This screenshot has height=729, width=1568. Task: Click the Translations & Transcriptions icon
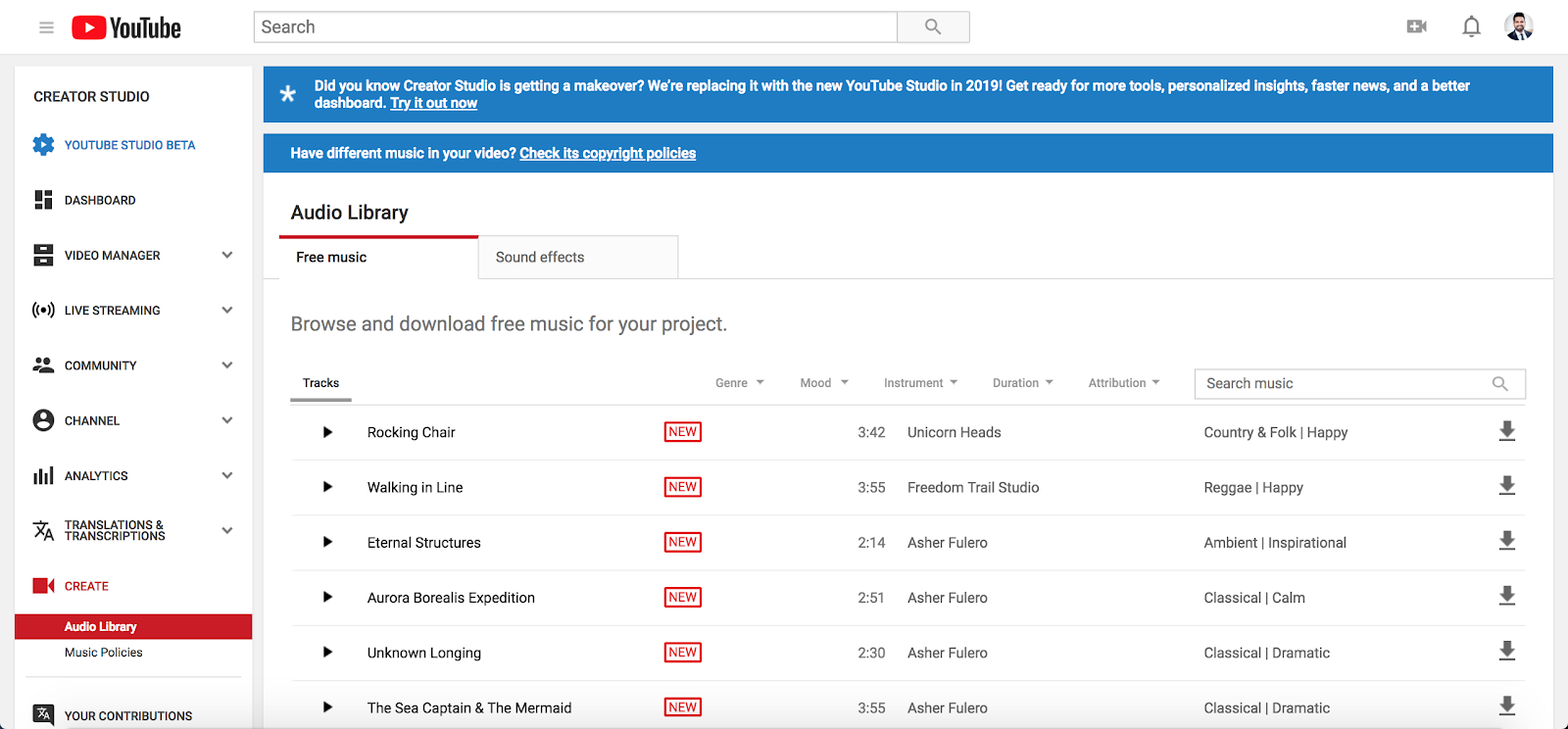point(43,531)
